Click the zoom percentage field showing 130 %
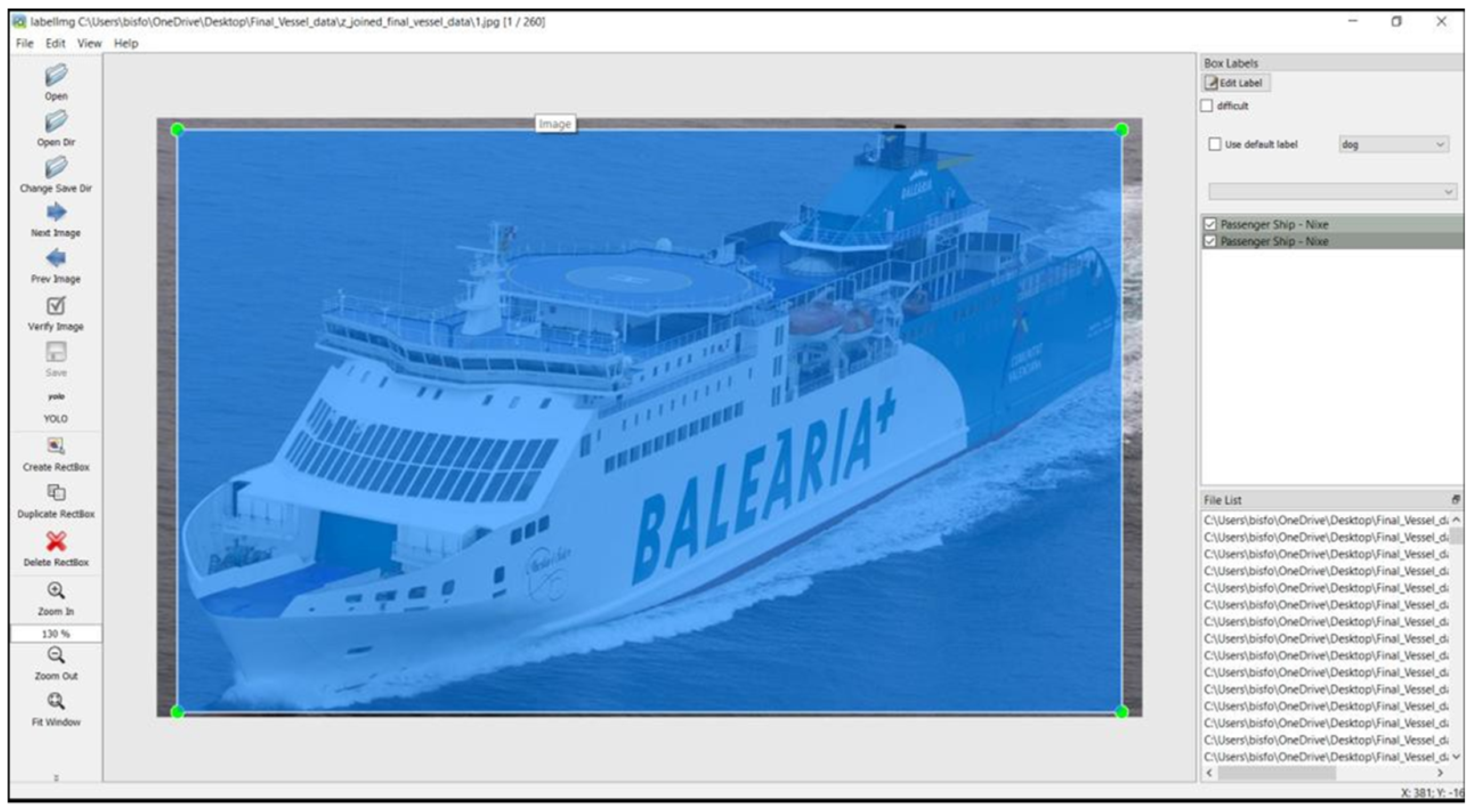The image size is (1472, 812). (56, 634)
